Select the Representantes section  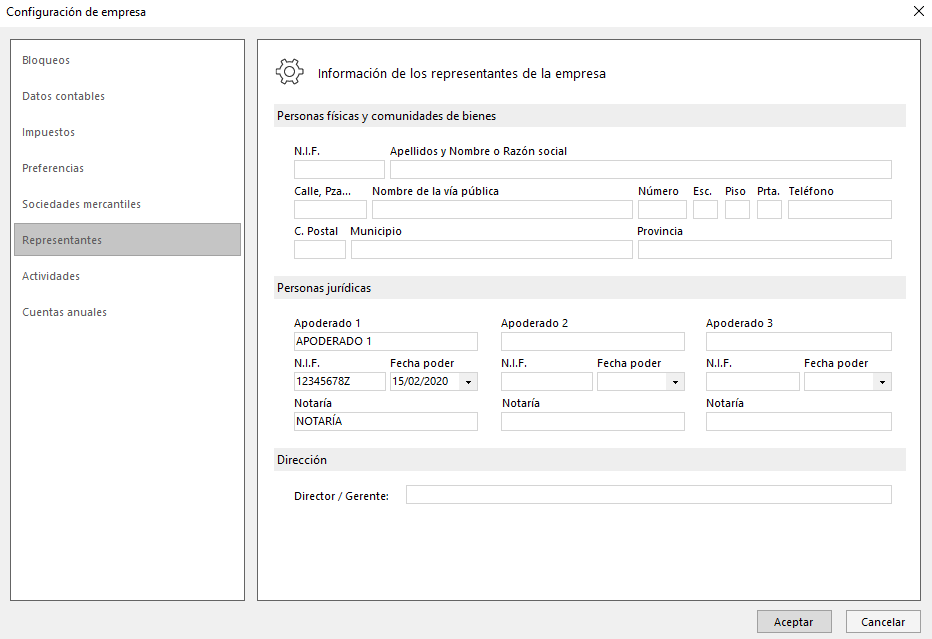coord(127,240)
